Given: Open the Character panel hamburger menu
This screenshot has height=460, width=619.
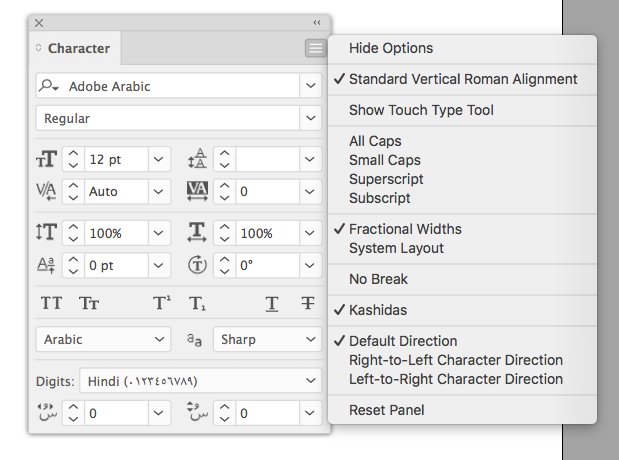Looking at the screenshot, I should [x=315, y=48].
